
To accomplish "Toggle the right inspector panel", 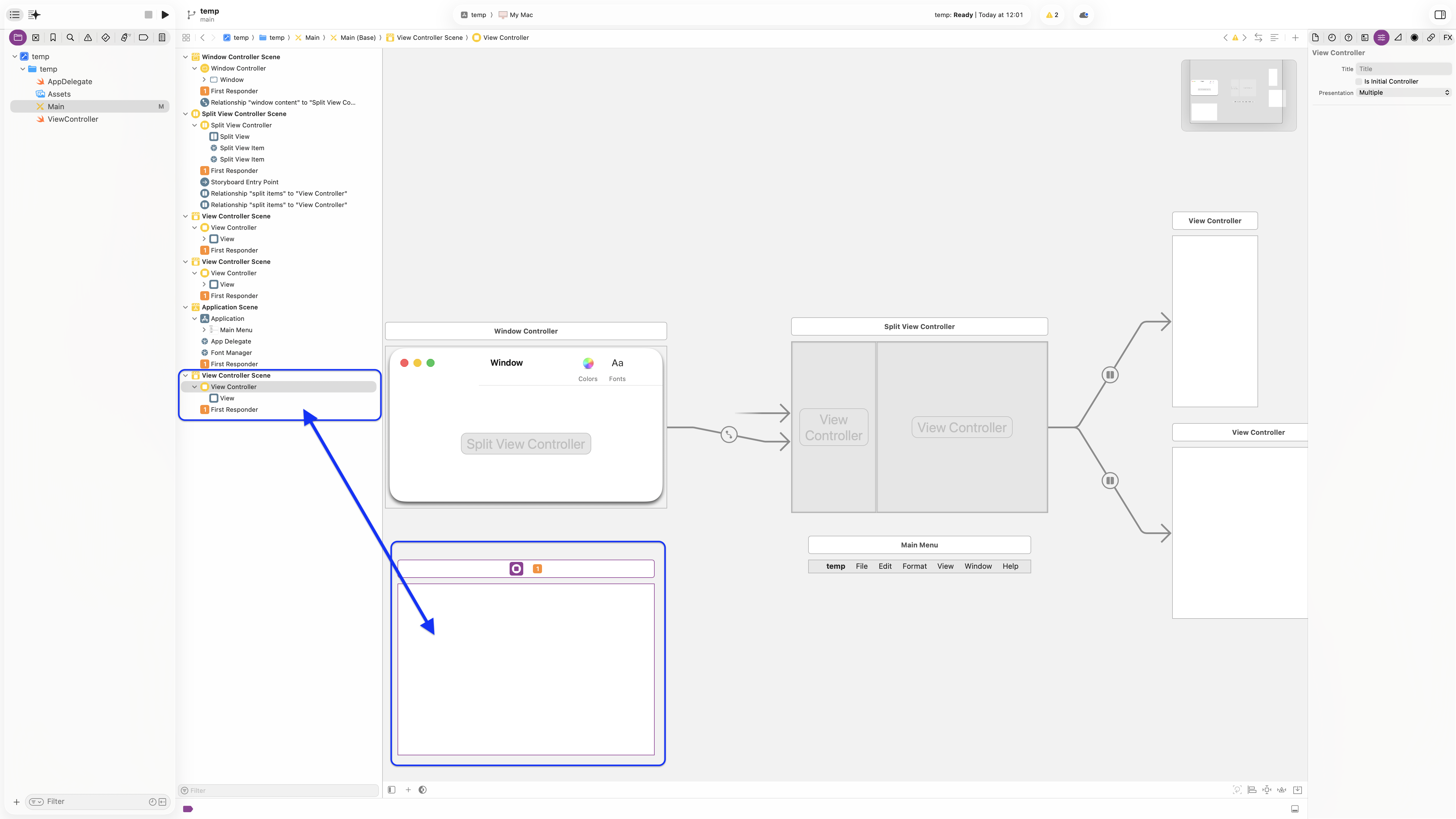I will click(1440, 15).
